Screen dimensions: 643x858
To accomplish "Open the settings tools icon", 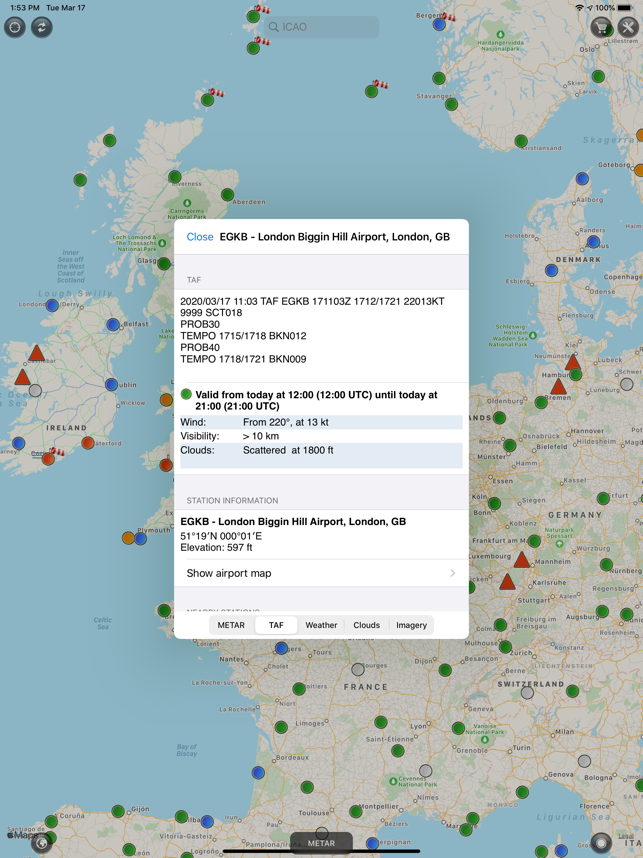I will tap(628, 27).
